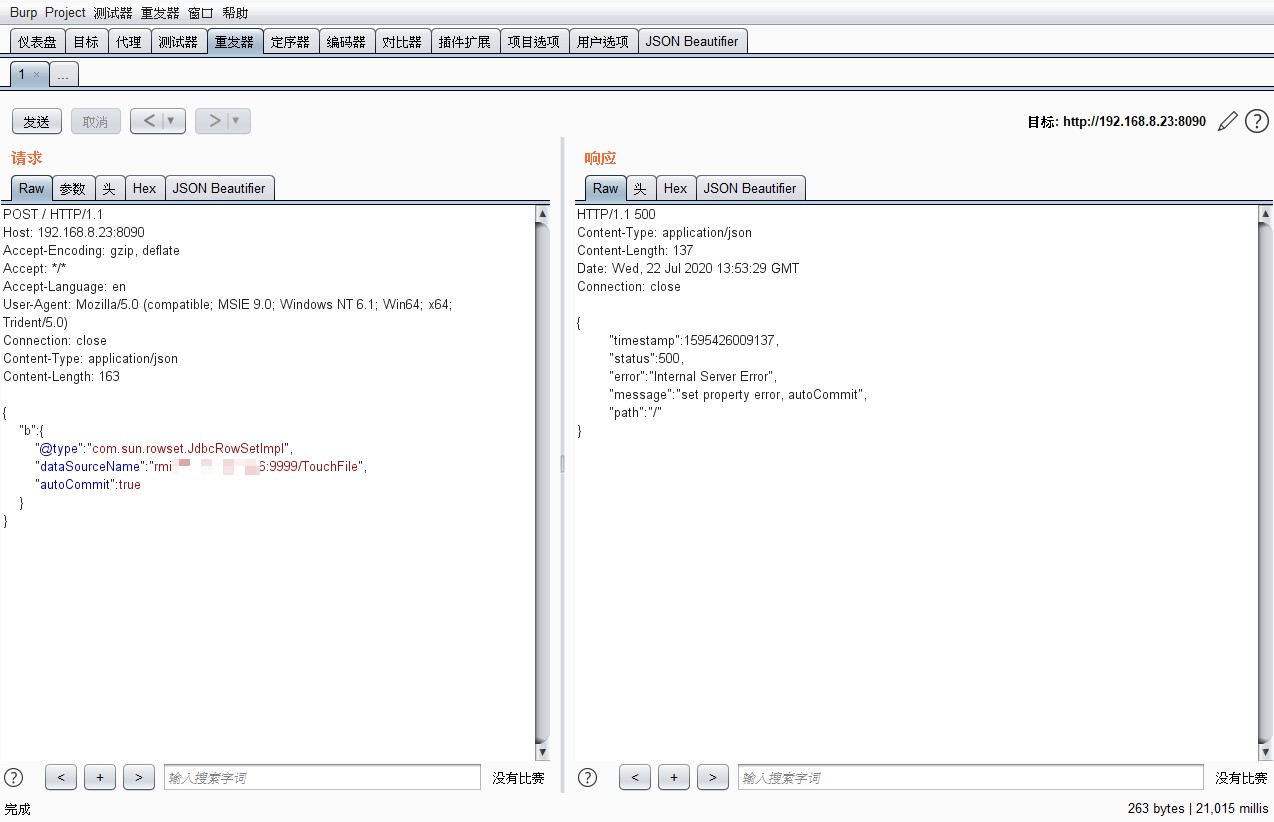Switch to 编码器 tab
Viewport: 1274px width, 822px height.
(347, 41)
